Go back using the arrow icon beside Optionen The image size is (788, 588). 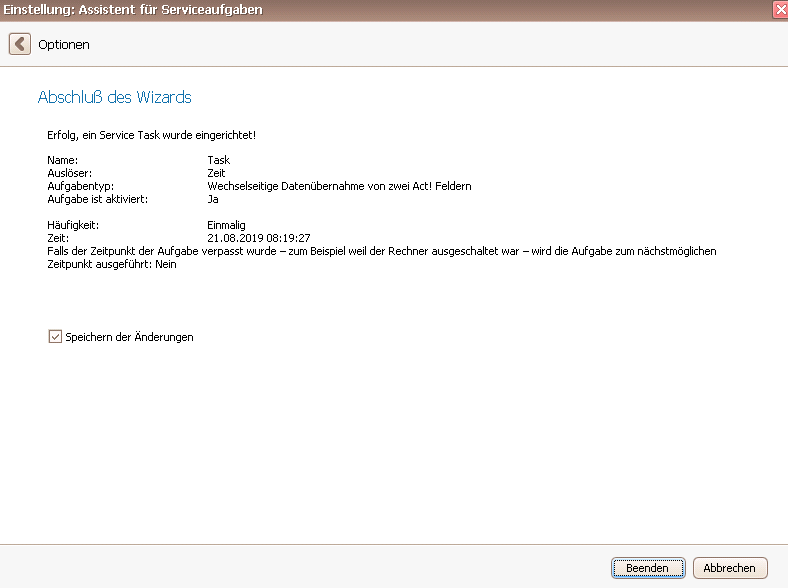pos(20,44)
